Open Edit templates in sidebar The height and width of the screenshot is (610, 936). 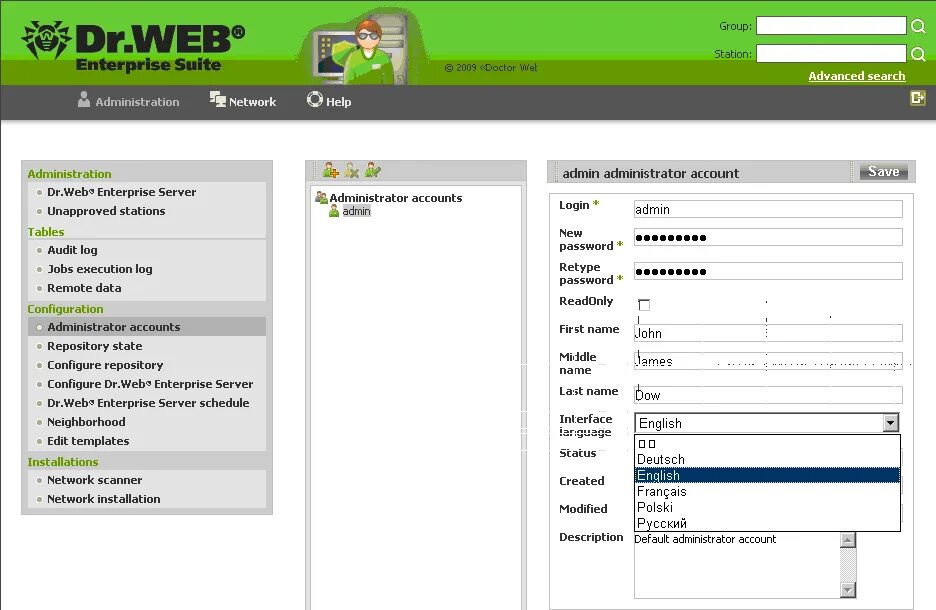88,440
